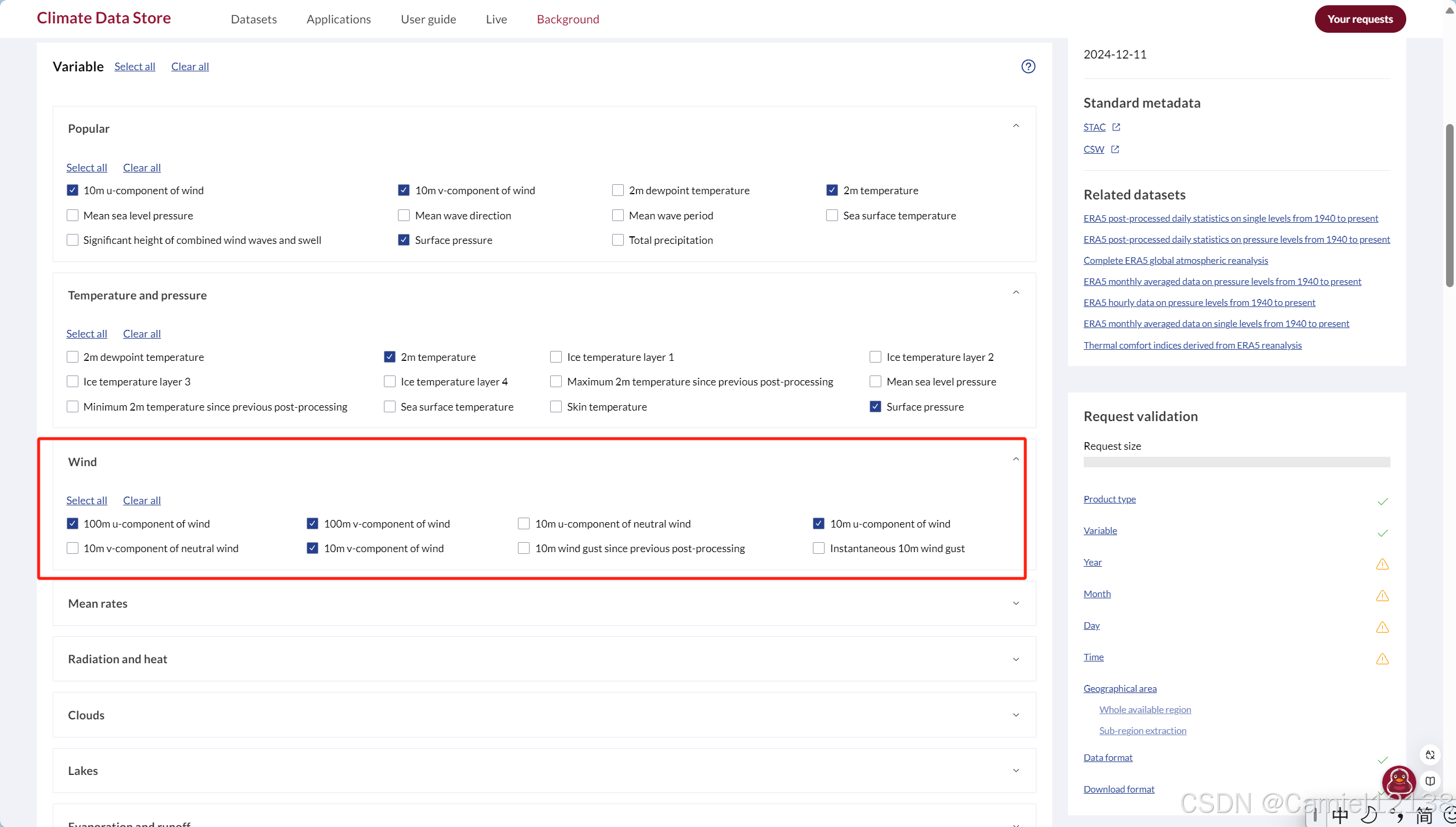
Task: Click the duck chat assistant icon
Action: click(x=1399, y=781)
